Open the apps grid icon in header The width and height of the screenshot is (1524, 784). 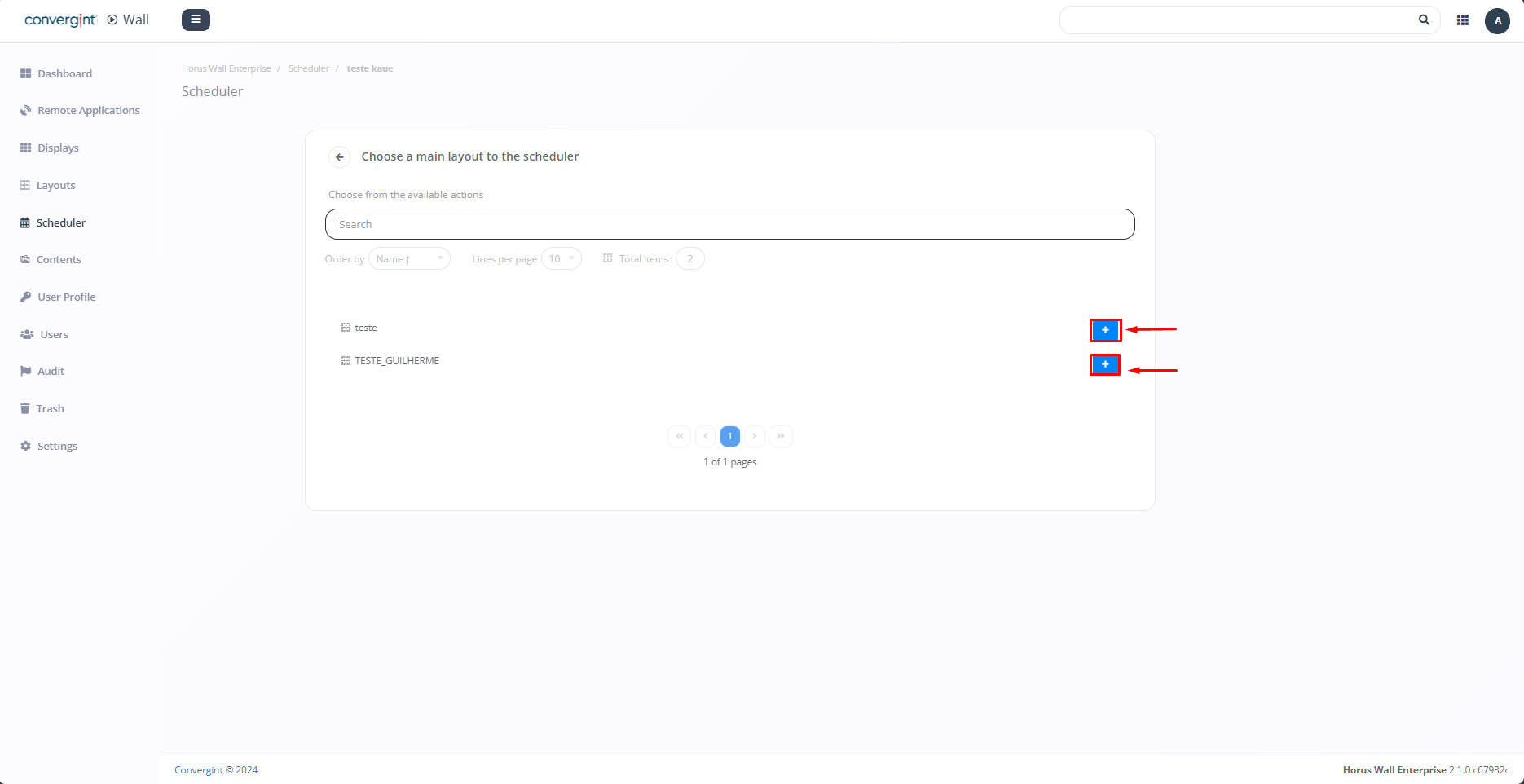tap(1463, 20)
